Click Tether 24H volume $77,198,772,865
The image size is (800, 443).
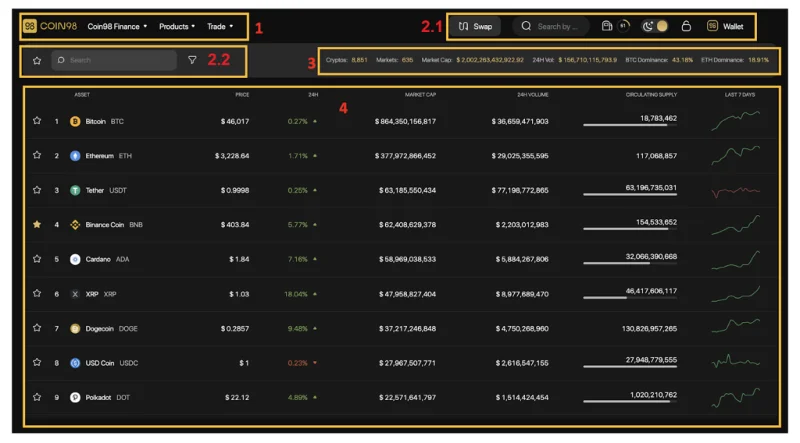520,190
